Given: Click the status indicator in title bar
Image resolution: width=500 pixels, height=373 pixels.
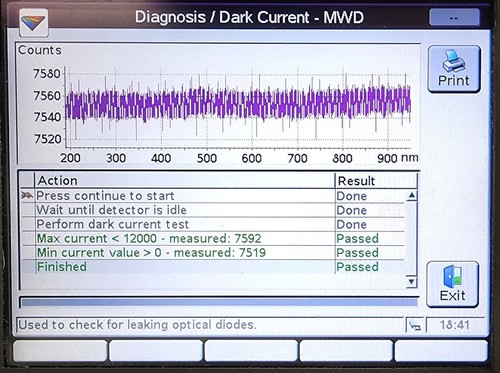Looking at the screenshot, I should click(x=454, y=17).
